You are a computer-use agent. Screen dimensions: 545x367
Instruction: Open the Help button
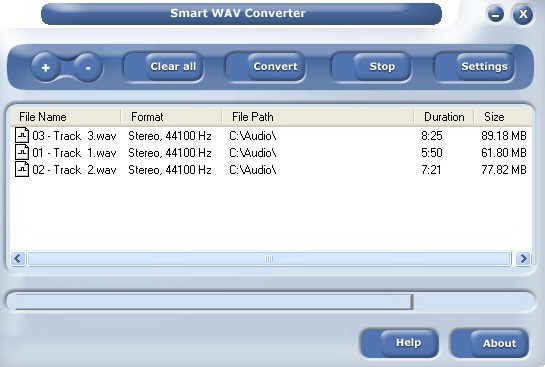tap(399, 343)
